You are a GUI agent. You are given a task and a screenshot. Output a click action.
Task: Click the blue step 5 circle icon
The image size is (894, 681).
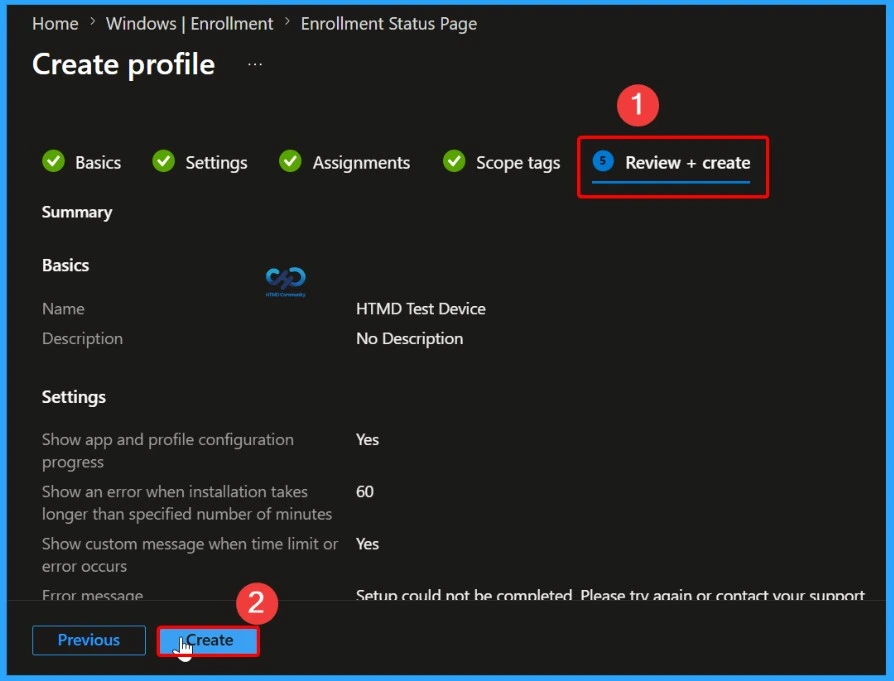[x=603, y=161]
